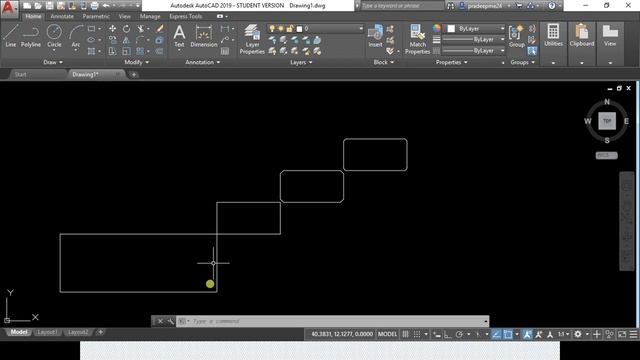Screen dimensions: 640x360
Task: Click the Insert block tool
Action: pos(375,36)
